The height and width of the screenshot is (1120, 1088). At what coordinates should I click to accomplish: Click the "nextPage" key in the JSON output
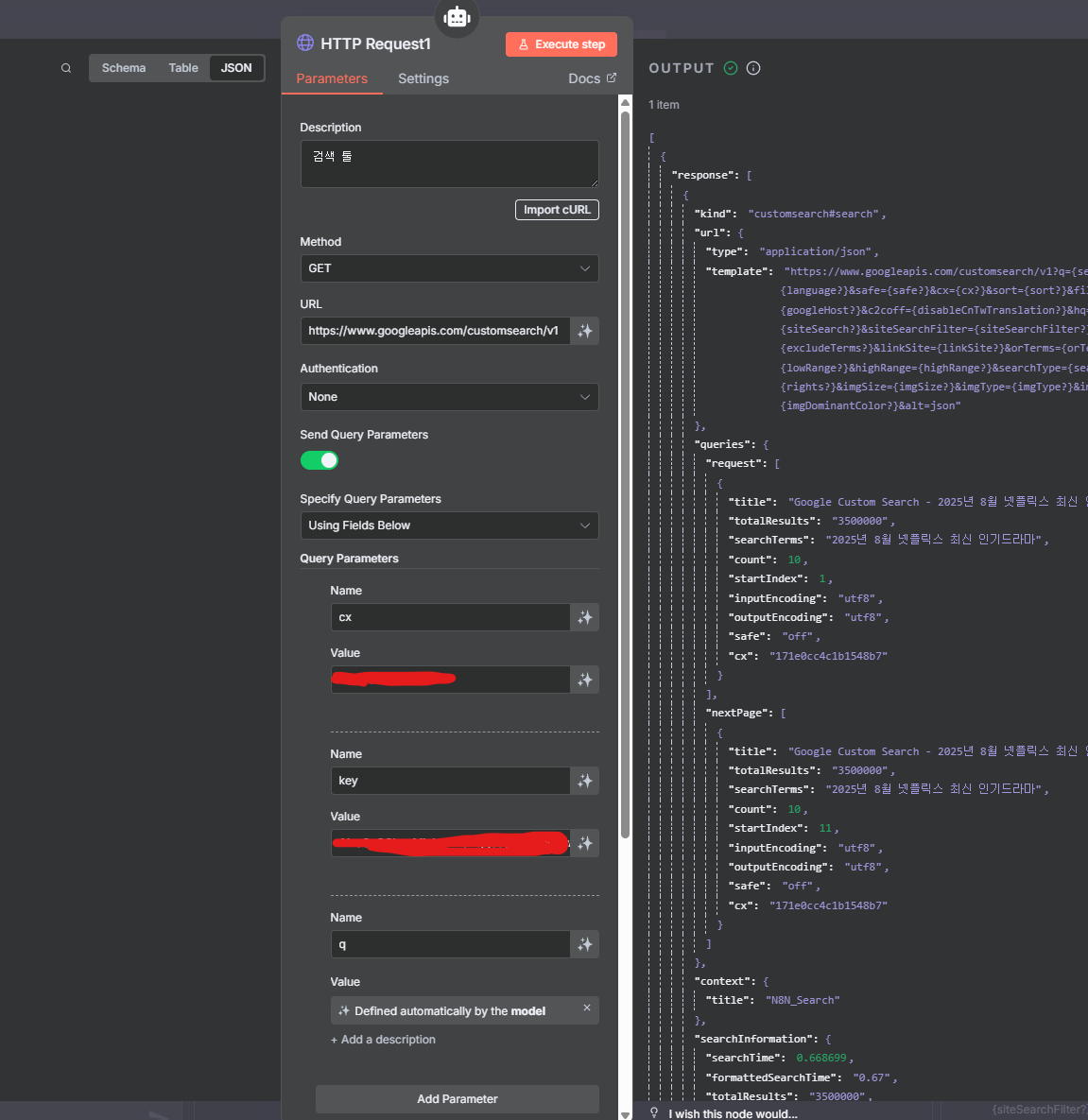[739, 713]
